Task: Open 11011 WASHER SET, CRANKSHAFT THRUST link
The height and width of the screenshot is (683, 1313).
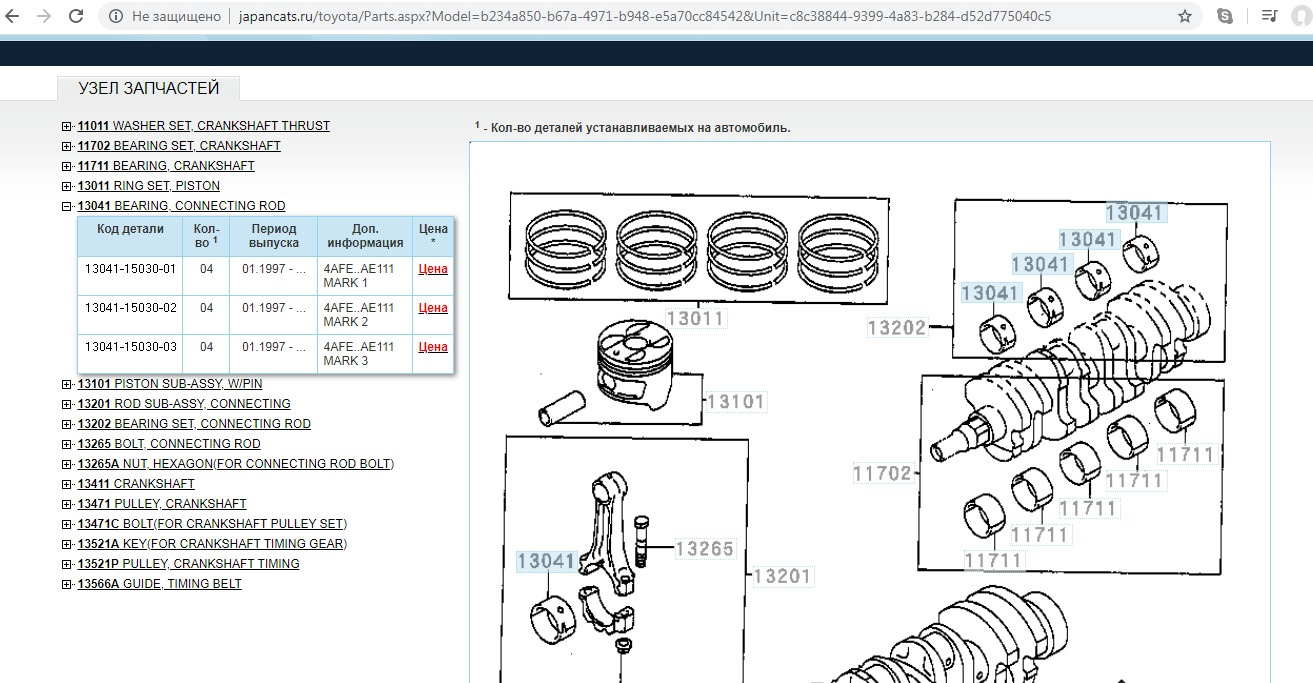Action: click(x=204, y=126)
